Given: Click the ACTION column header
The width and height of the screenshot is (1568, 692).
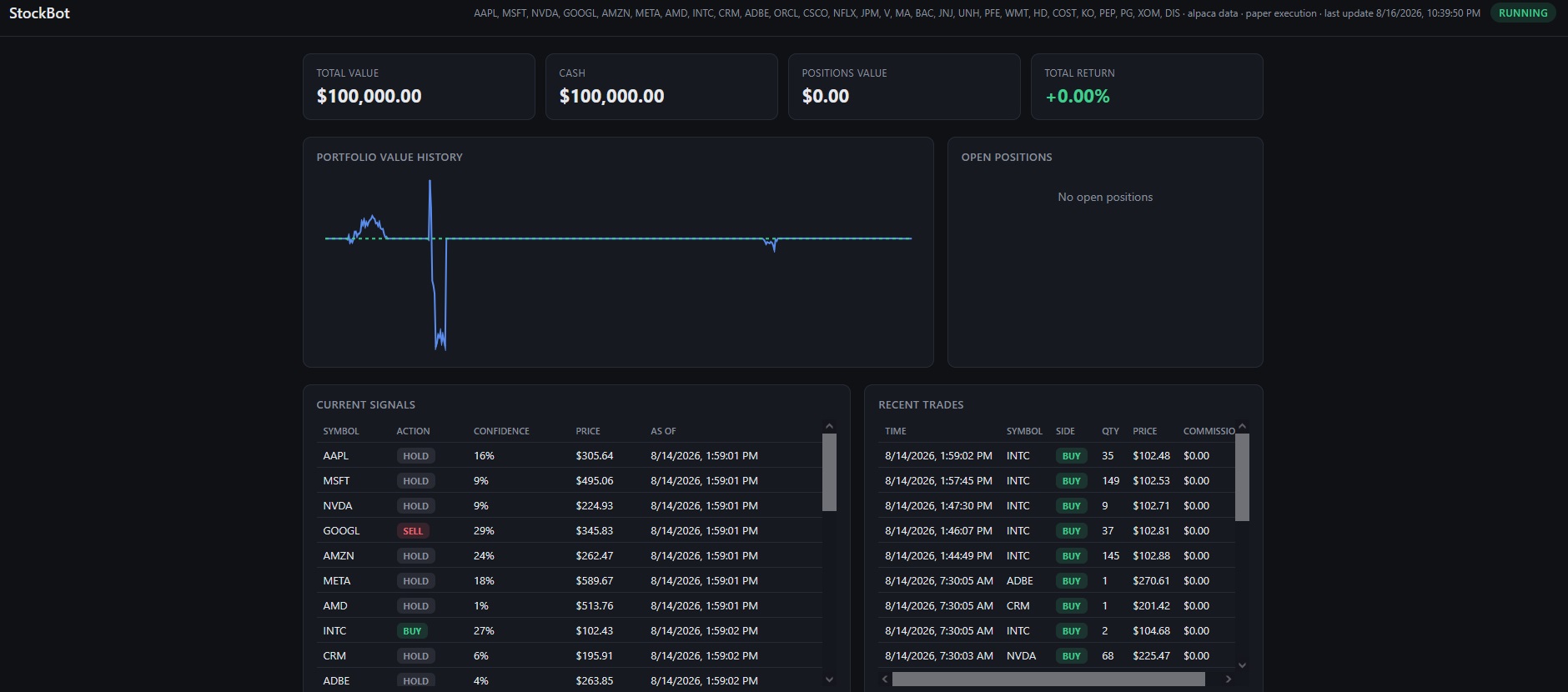Looking at the screenshot, I should (413, 431).
